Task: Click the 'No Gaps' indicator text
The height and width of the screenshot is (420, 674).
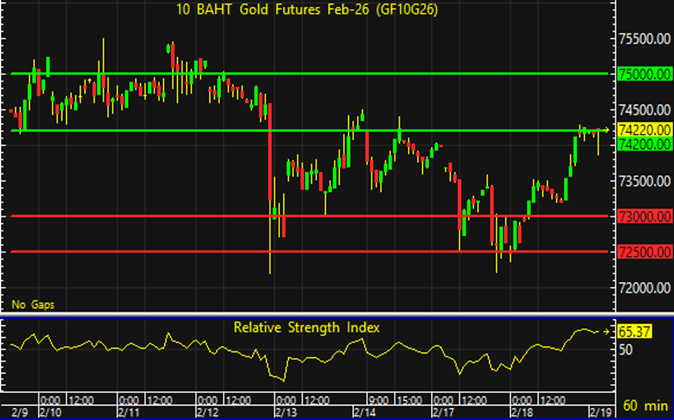Action: (x=31, y=303)
